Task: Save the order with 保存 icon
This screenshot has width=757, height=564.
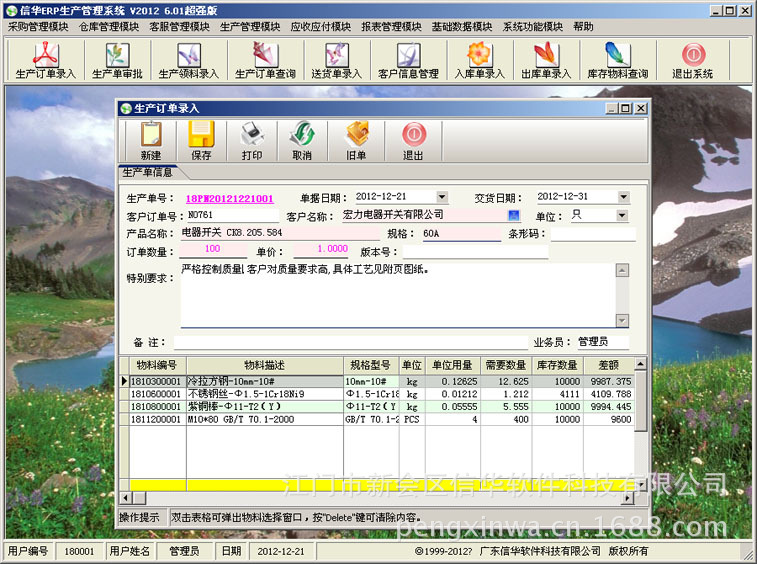Action: click(201, 141)
